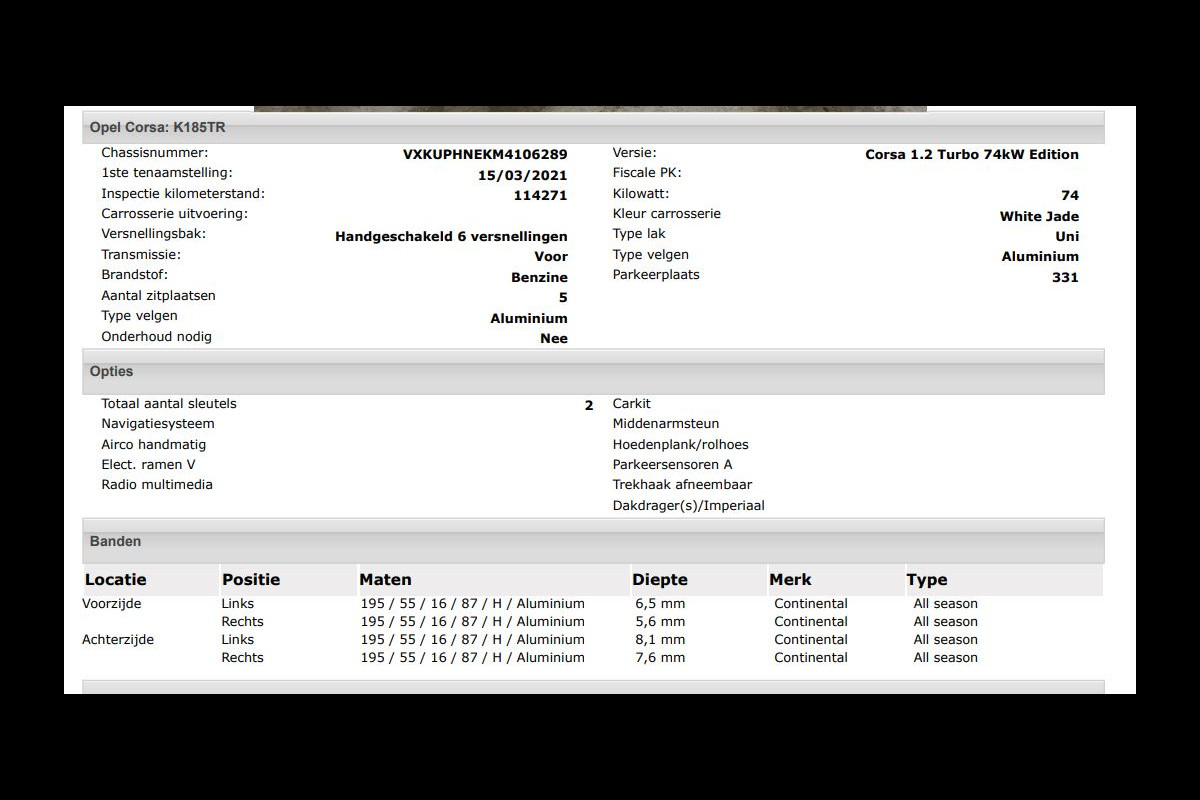Image resolution: width=1200 pixels, height=800 pixels.
Task: Select the chassis number VXKUPHNEKM4106289
Action: (x=484, y=155)
